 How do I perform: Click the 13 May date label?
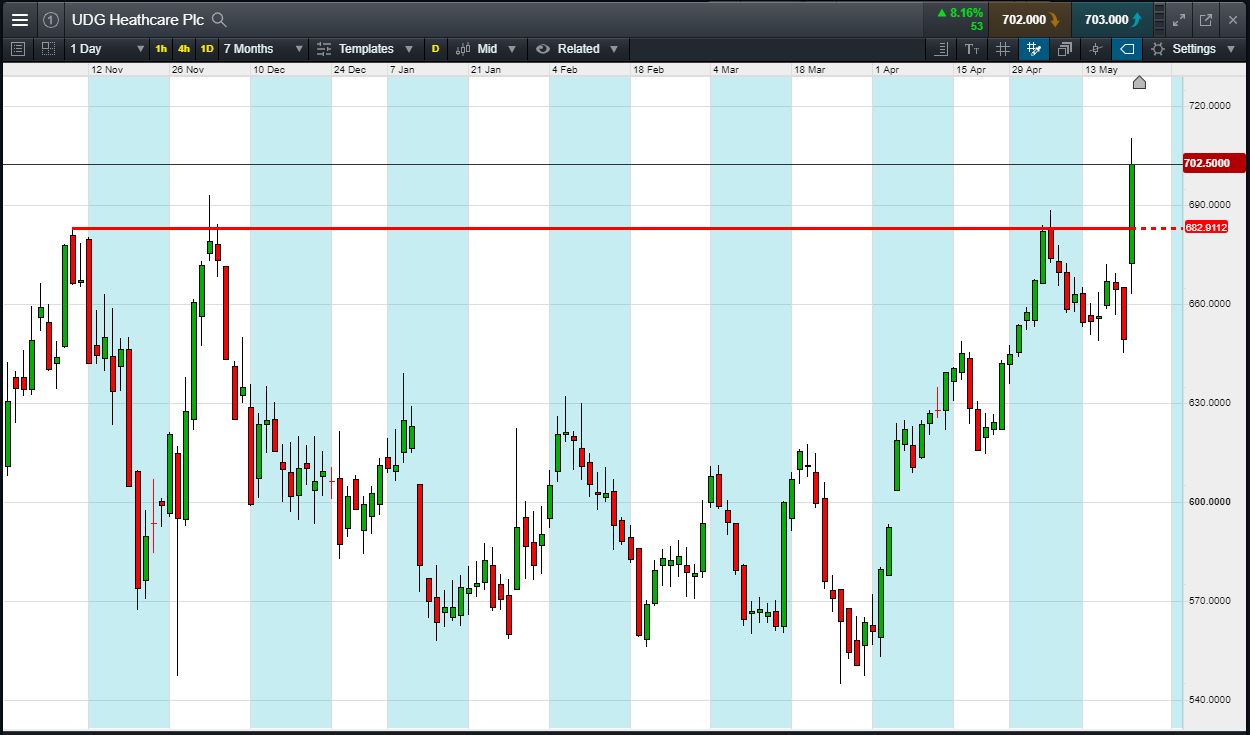[1101, 70]
